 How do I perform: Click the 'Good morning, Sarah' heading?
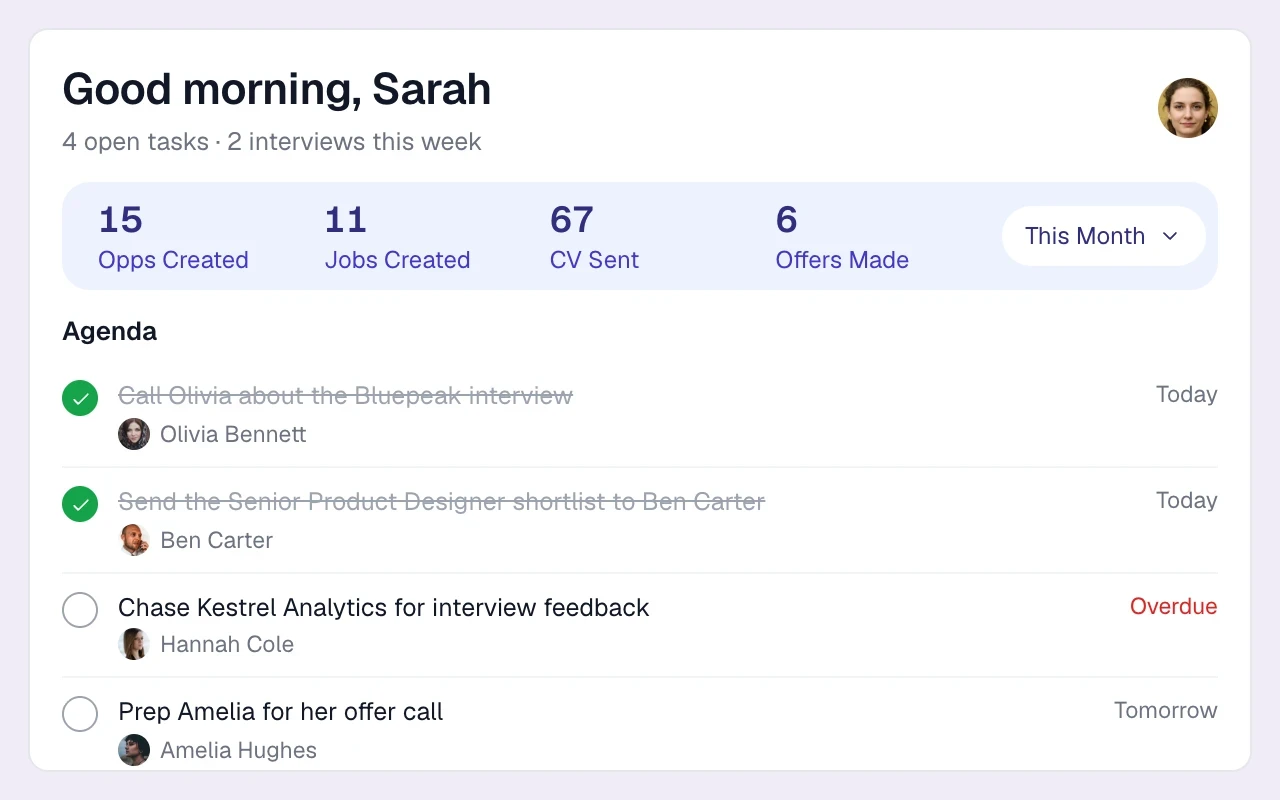tap(277, 89)
